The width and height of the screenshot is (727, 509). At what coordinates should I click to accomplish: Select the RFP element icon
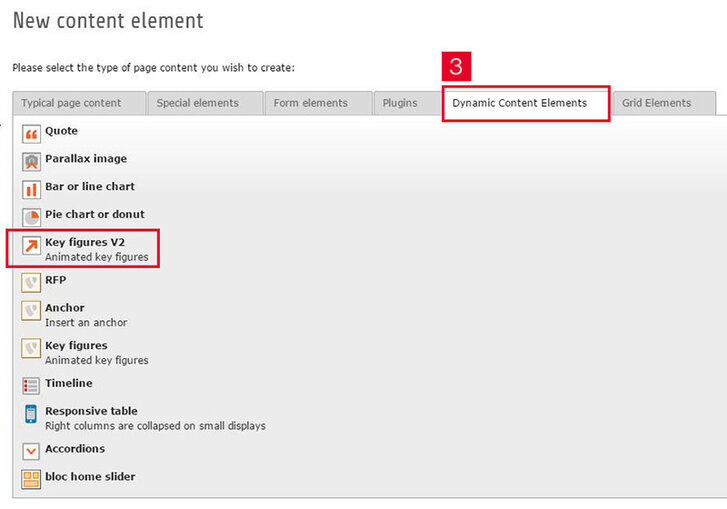pos(31,282)
